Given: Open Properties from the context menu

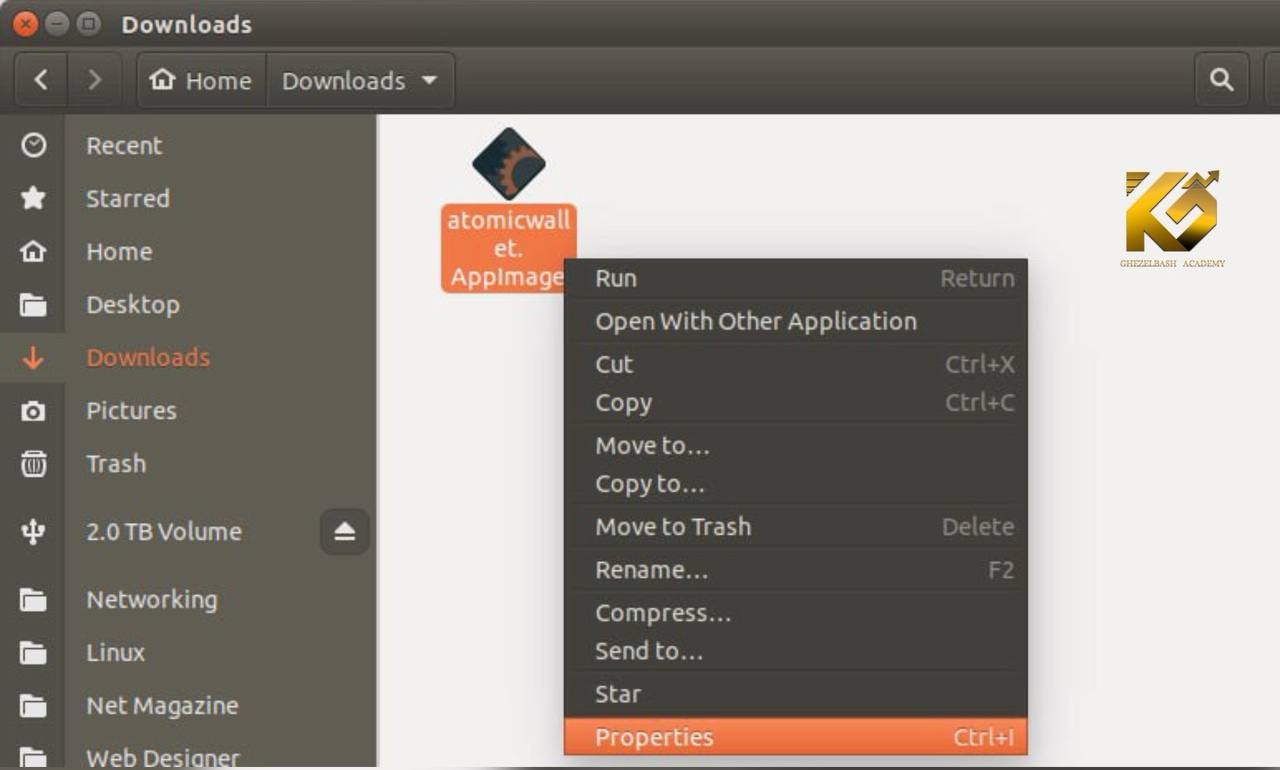Looking at the screenshot, I should pyautogui.click(x=796, y=737).
